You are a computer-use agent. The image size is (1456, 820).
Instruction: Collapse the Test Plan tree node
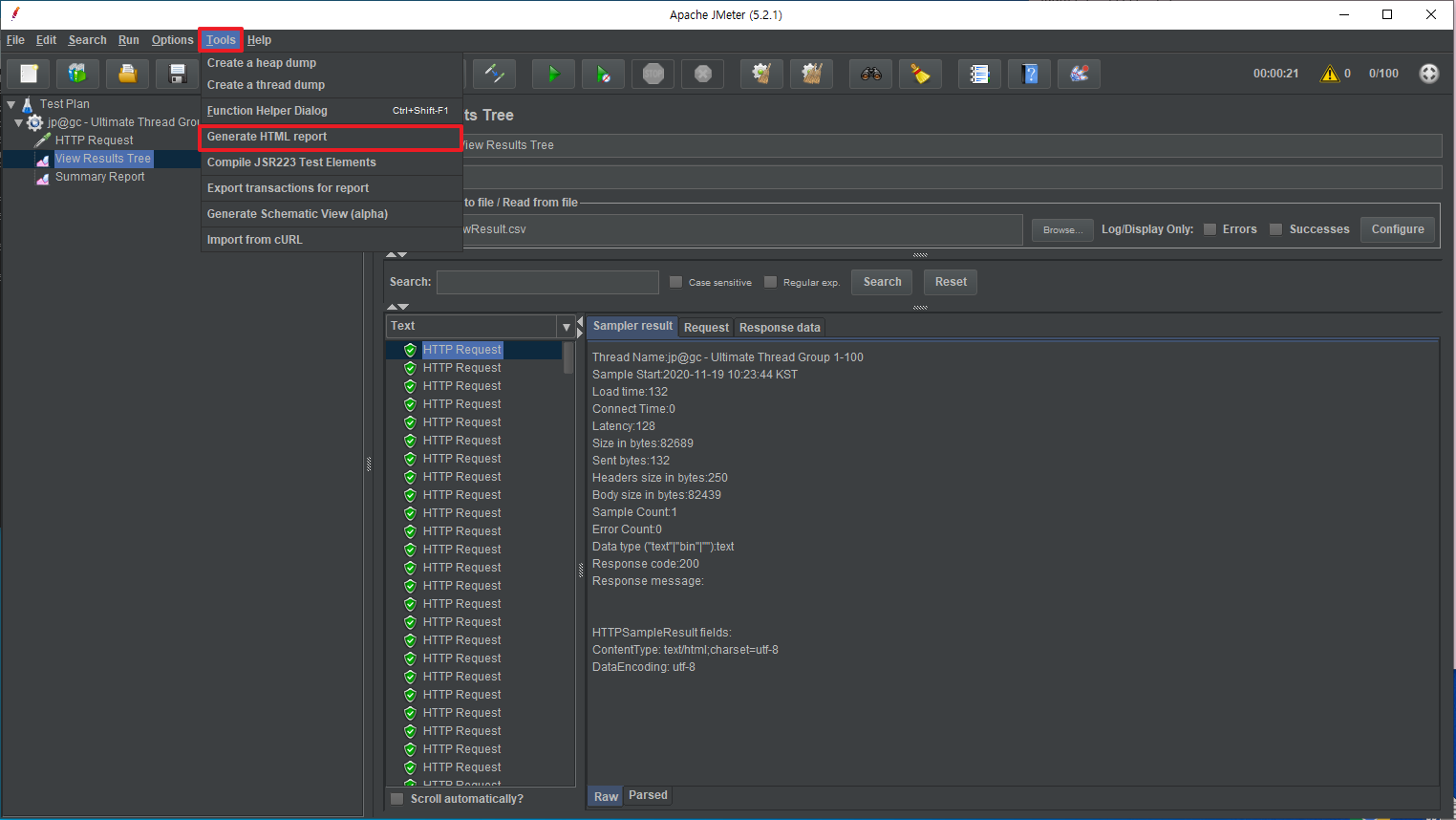(x=11, y=104)
